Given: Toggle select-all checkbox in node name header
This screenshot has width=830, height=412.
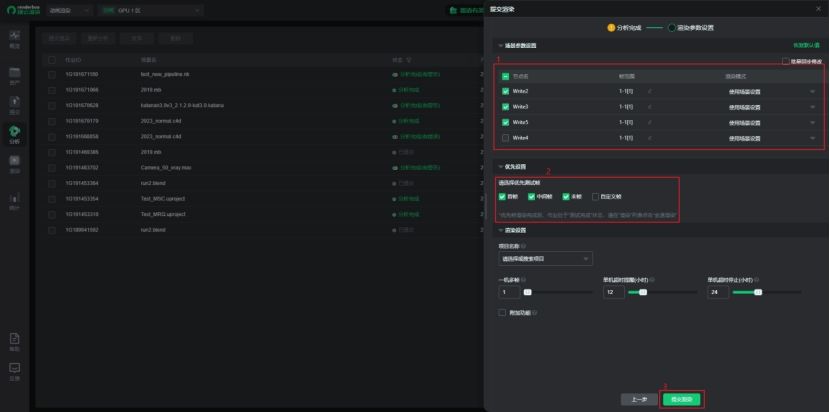Looking at the screenshot, I should tap(506, 77).
